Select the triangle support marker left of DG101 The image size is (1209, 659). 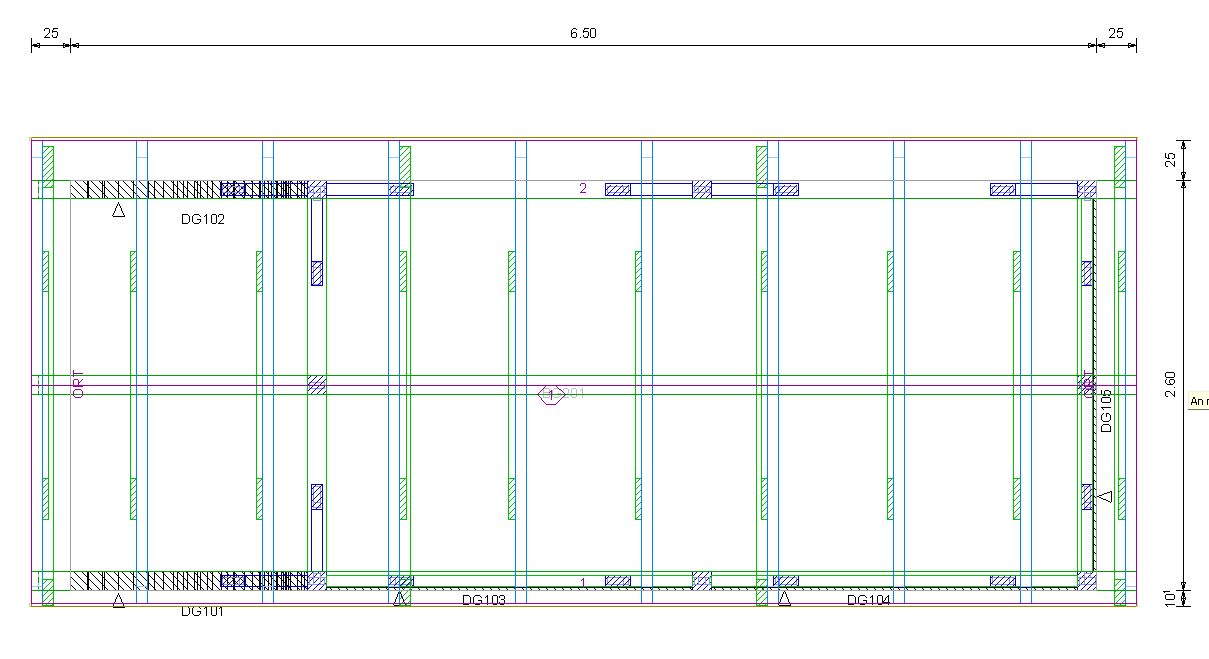pyautogui.click(x=118, y=600)
